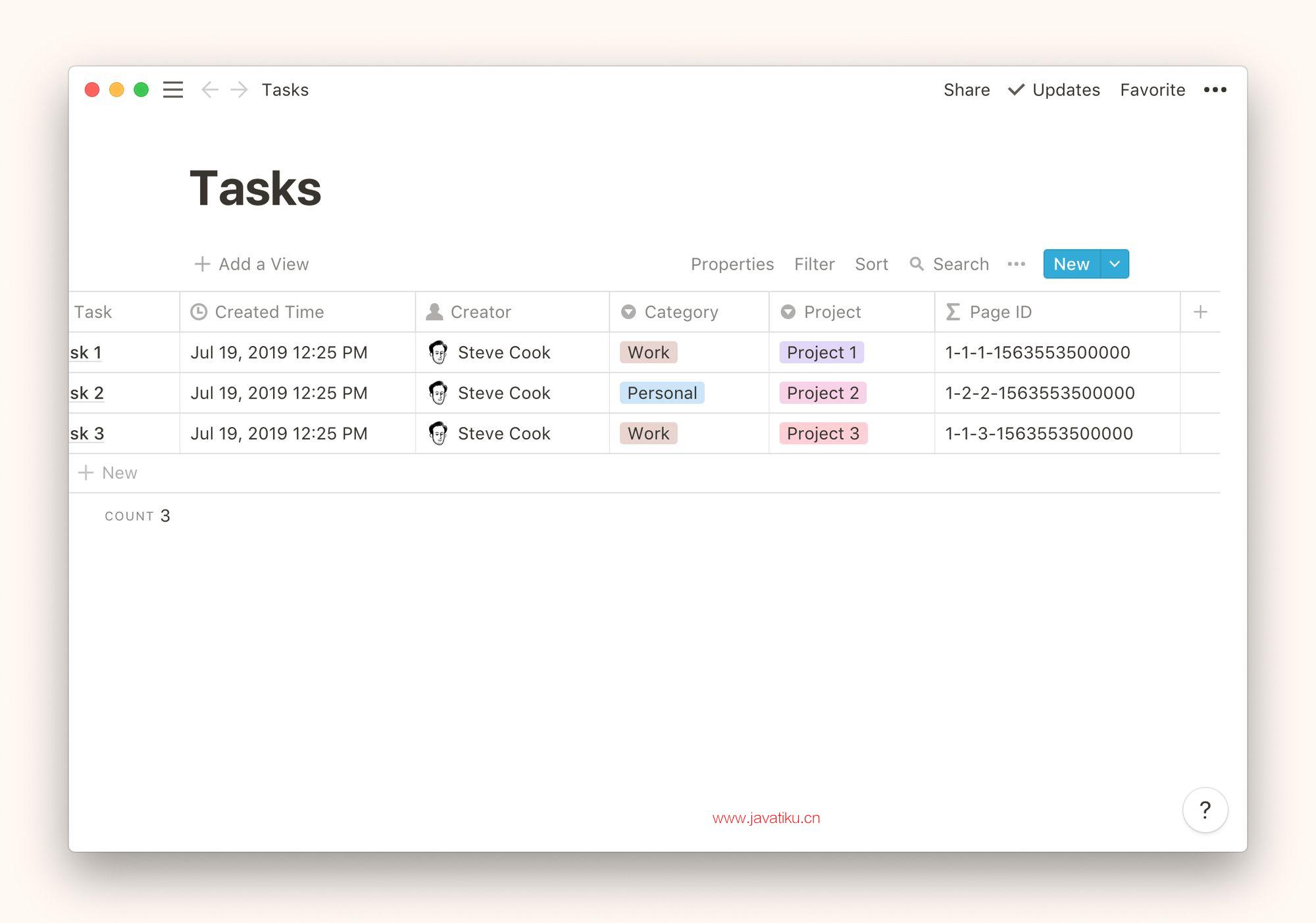Open the sidebar hamburger menu

point(173,89)
